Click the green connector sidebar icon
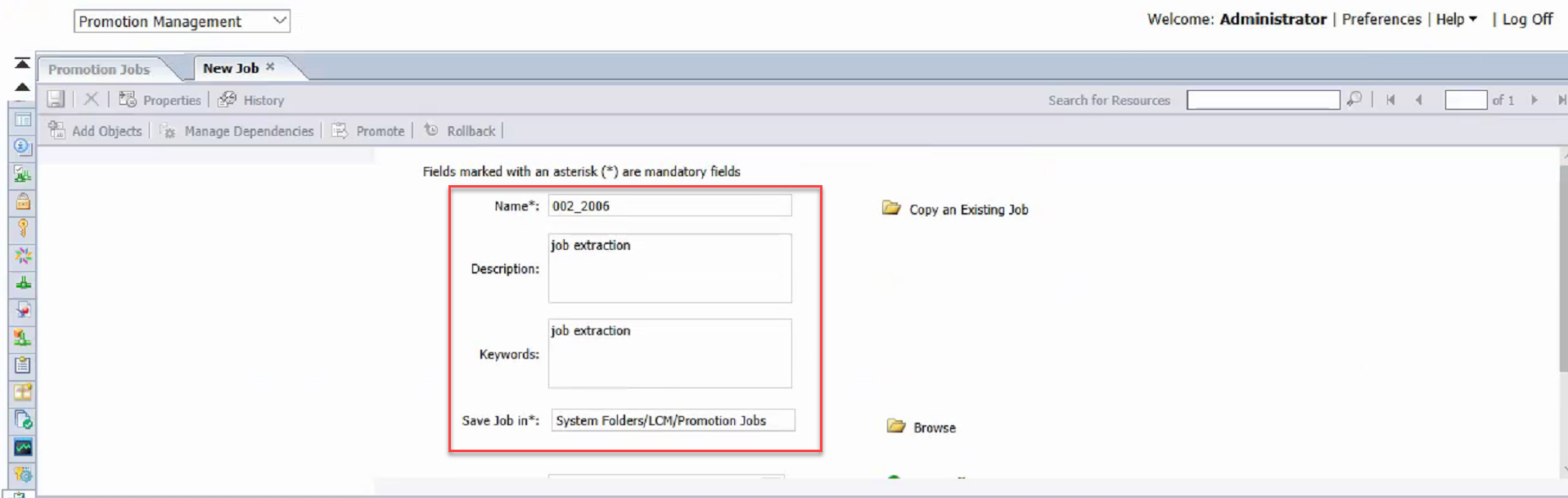The image size is (1568, 498). pos(23,283)
